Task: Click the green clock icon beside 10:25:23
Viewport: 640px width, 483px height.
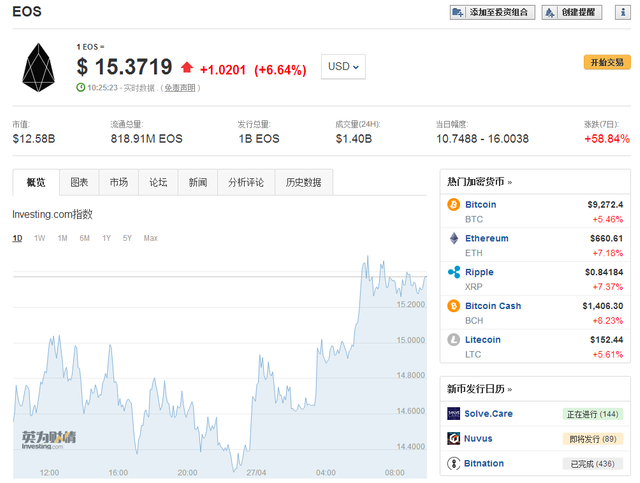Action: [80, 87]
